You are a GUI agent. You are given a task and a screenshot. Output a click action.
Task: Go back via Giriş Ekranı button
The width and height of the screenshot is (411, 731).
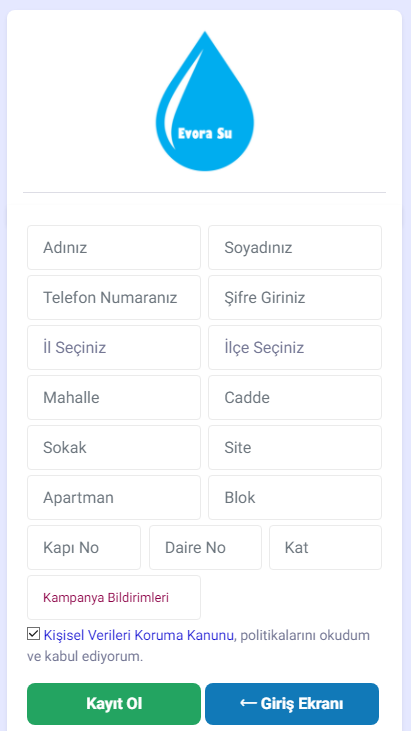pyautogui.click(x=292, y=703)
